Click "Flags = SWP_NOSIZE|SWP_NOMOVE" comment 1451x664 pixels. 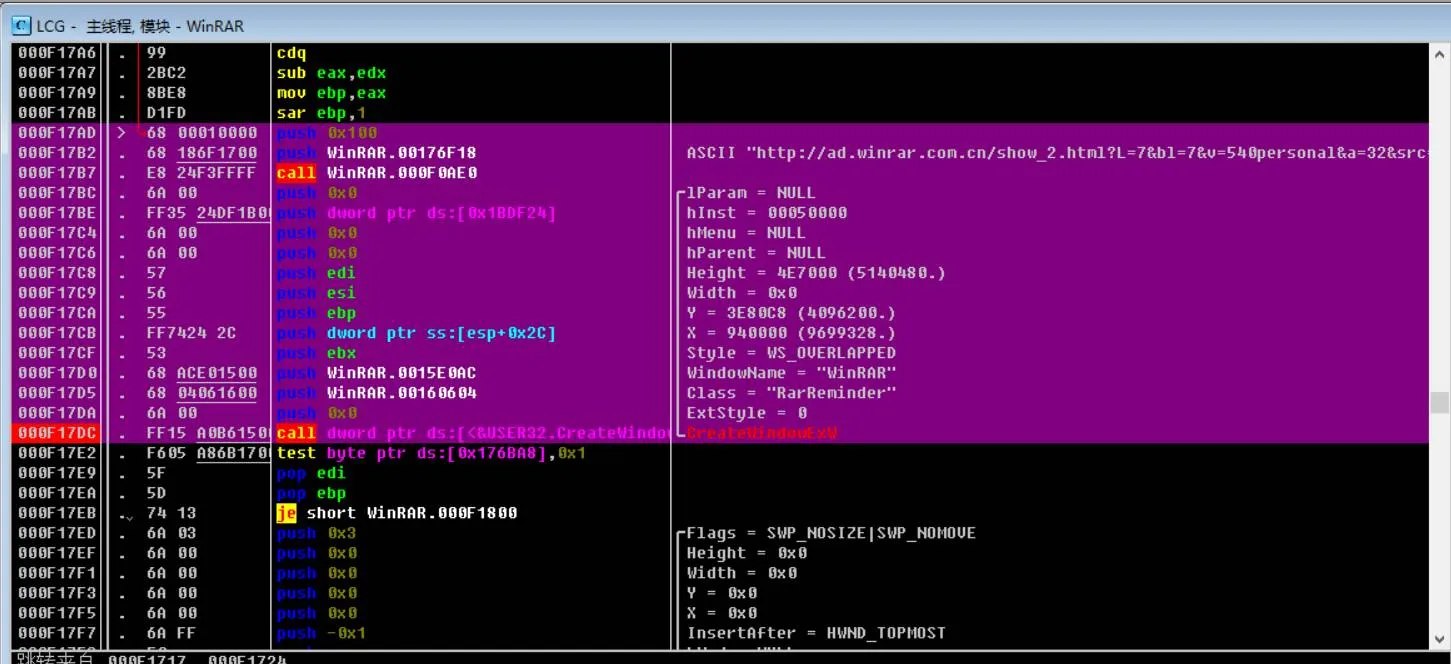click(x=831, y=533)
